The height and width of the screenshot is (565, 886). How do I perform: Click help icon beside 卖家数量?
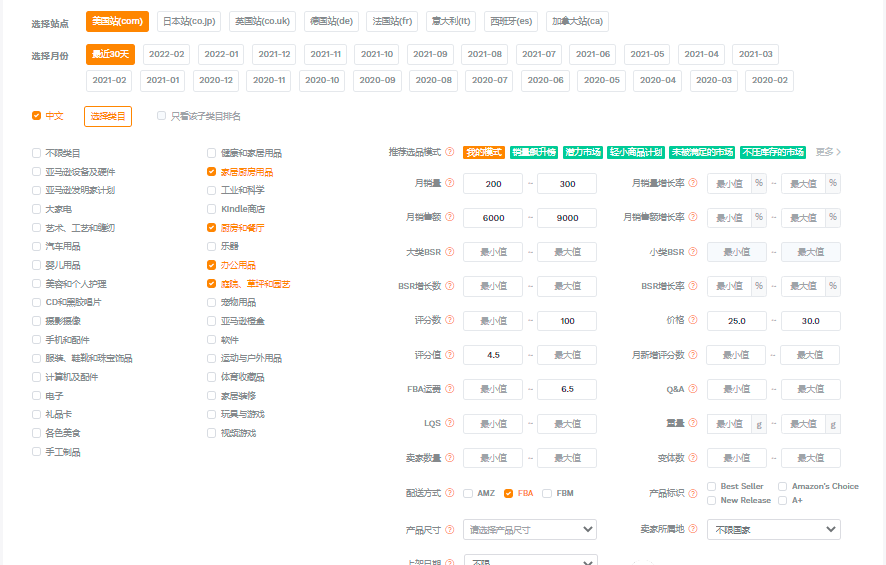point(450,458)
